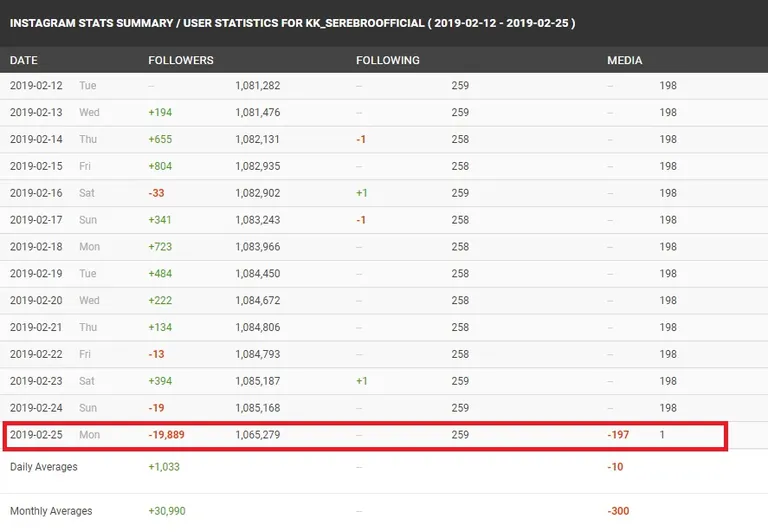The width and height of the screenshot is (768, 532).
Task: Click follower total 1,085,187
Action: click(258, 381)
